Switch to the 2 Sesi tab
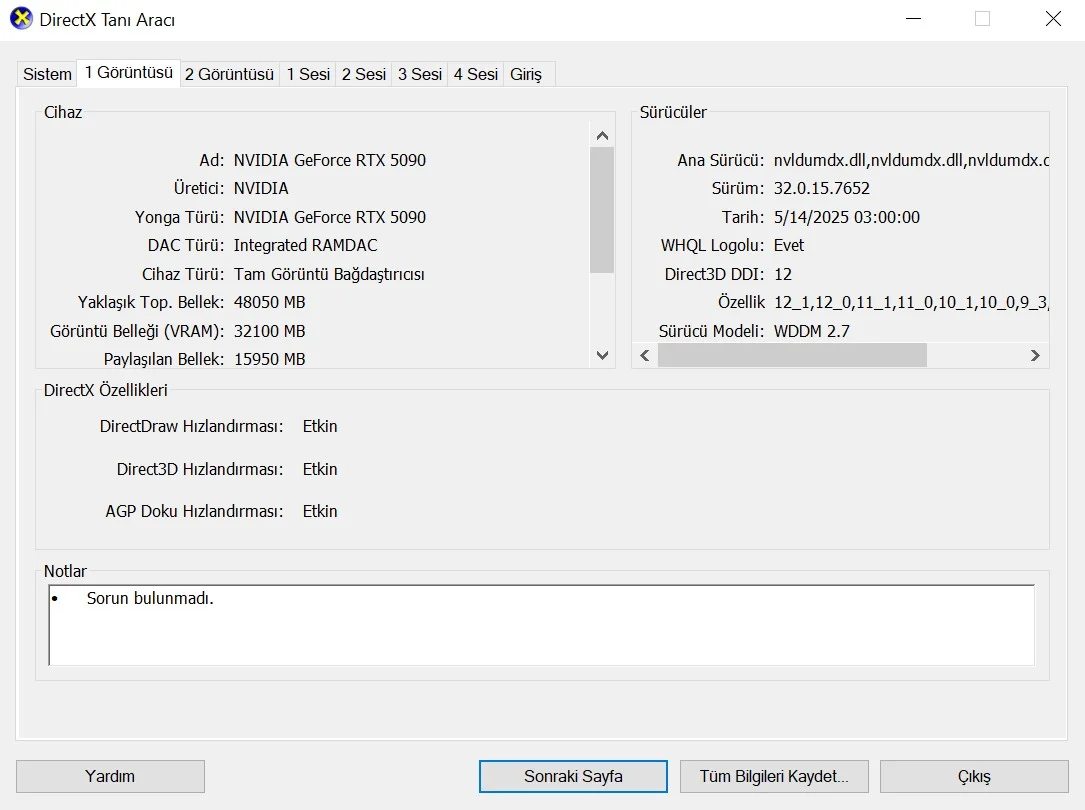 [x=363, y=74]
